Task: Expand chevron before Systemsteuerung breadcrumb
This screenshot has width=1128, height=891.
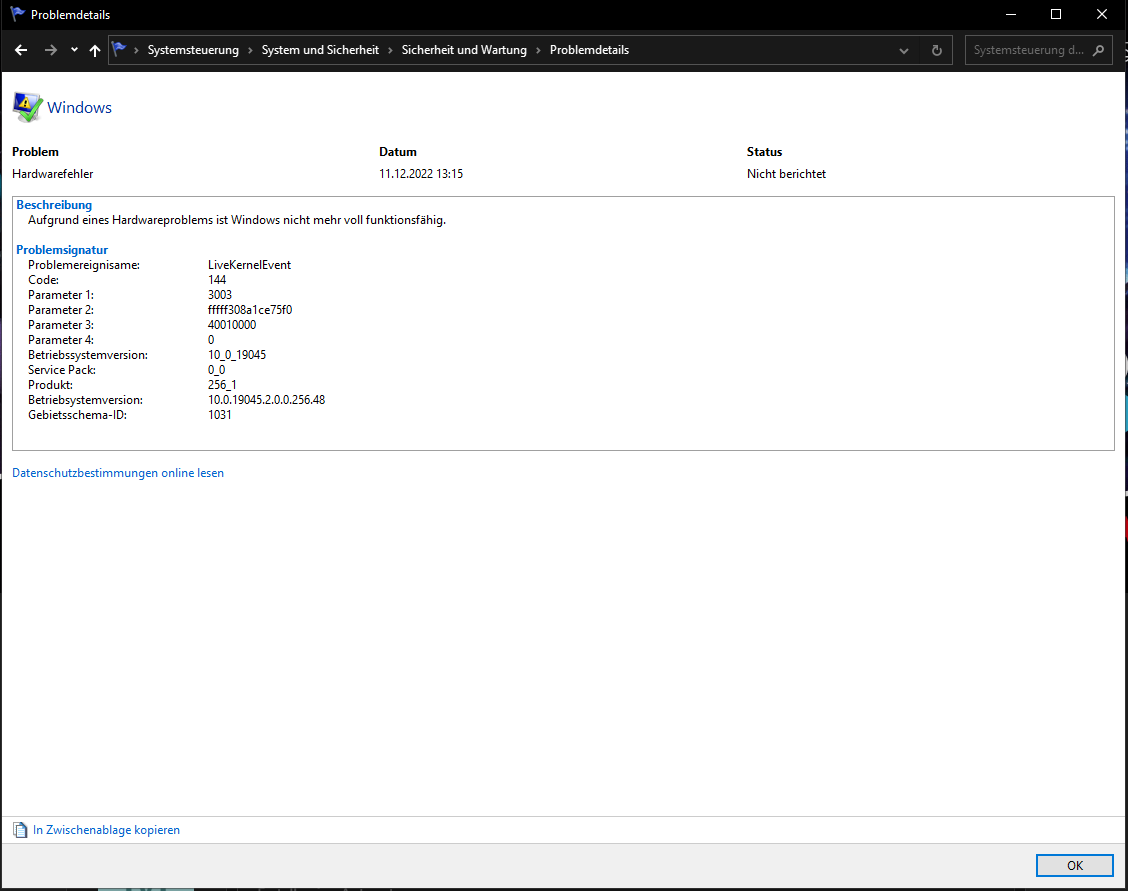Action: coord(137,50)
